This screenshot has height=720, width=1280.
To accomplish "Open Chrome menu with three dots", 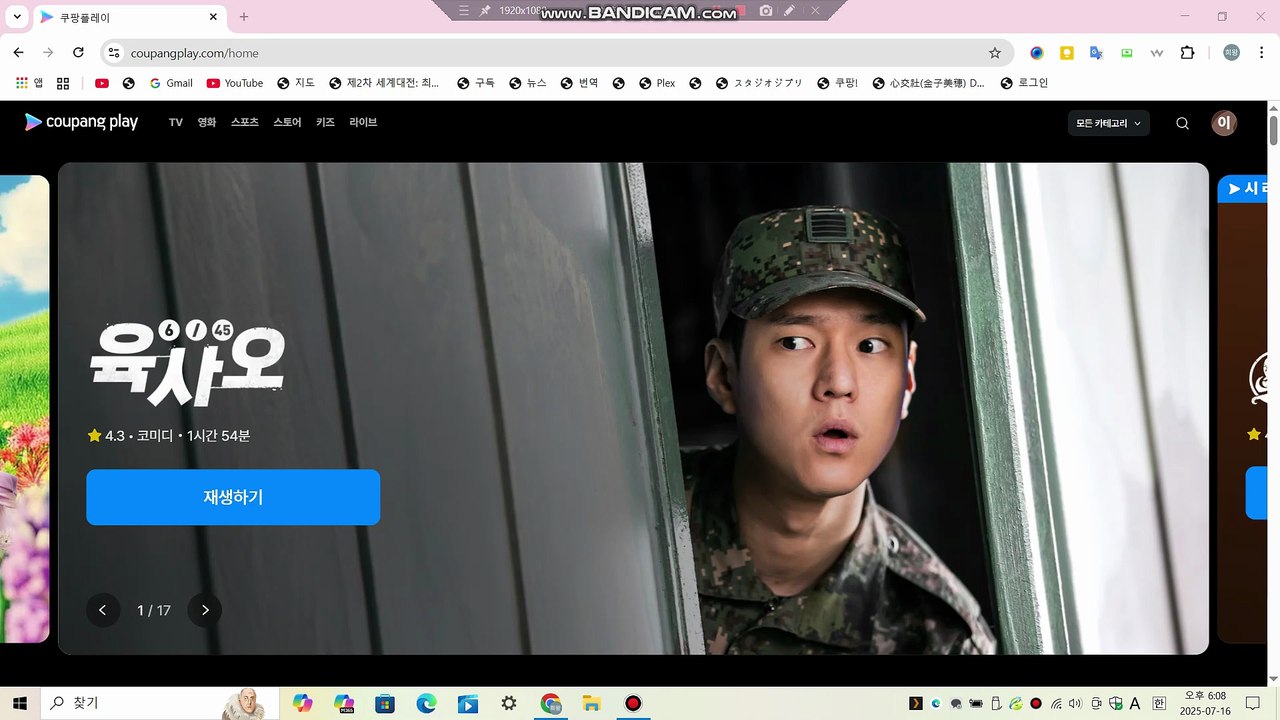I will [x=1261, y=53].
